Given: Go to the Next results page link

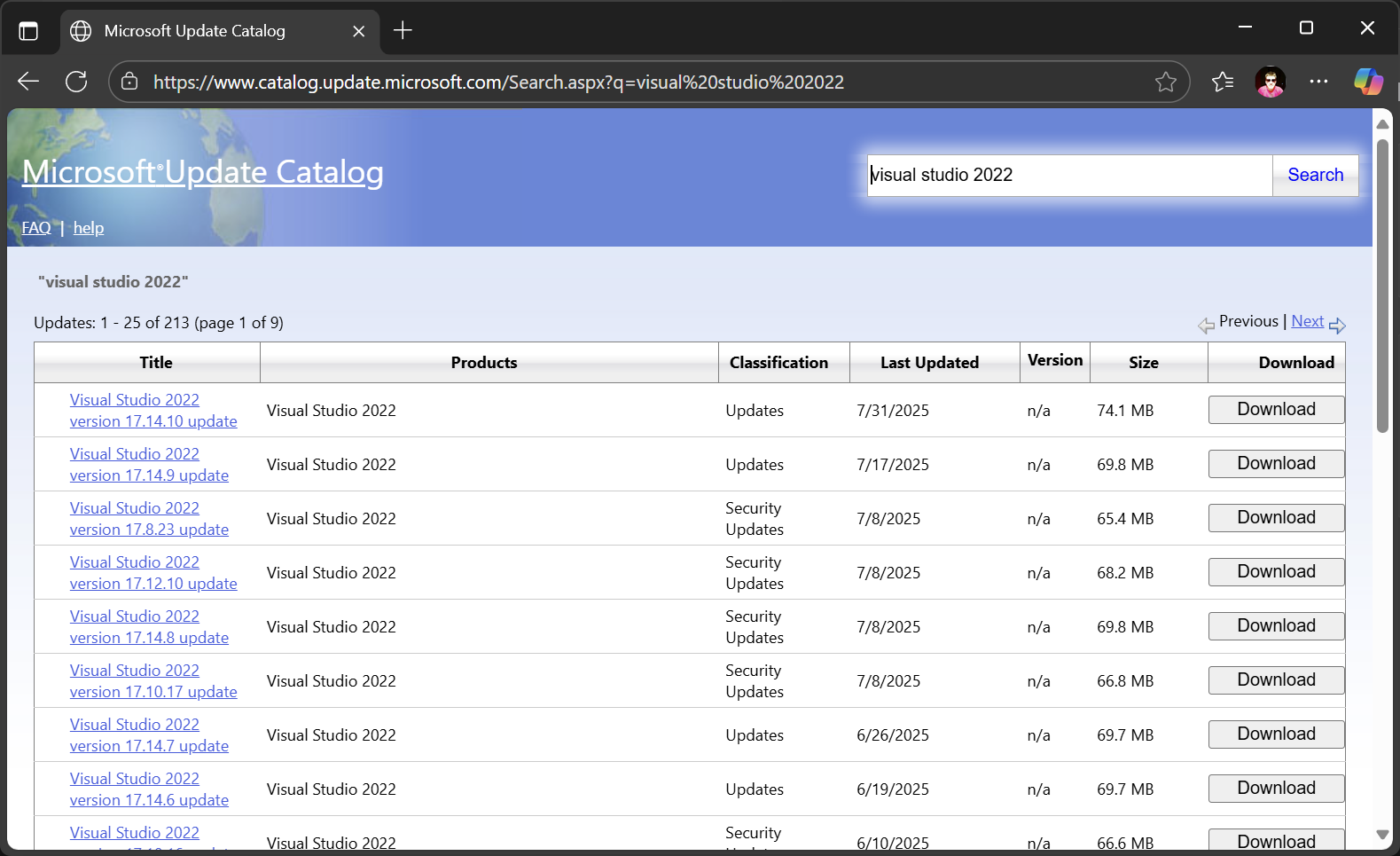Looking at the screenshot, I should click(1307, 321).
